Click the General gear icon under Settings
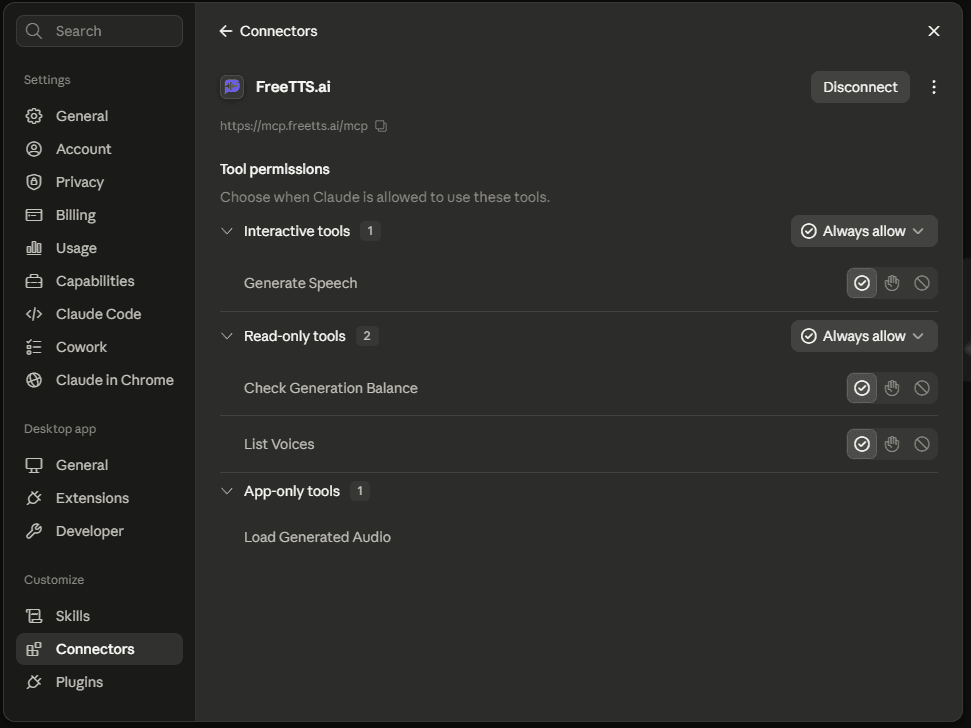 [x=34, y=116]
